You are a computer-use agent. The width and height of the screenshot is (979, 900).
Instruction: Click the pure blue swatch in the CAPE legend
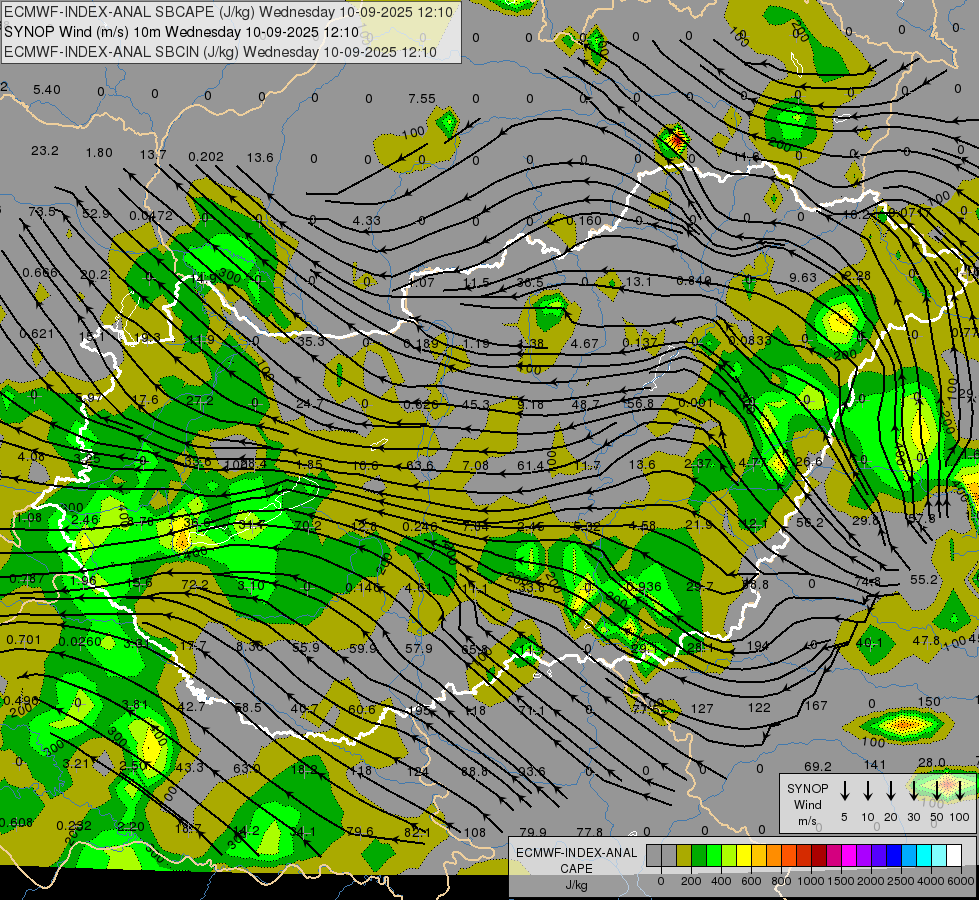893,856
